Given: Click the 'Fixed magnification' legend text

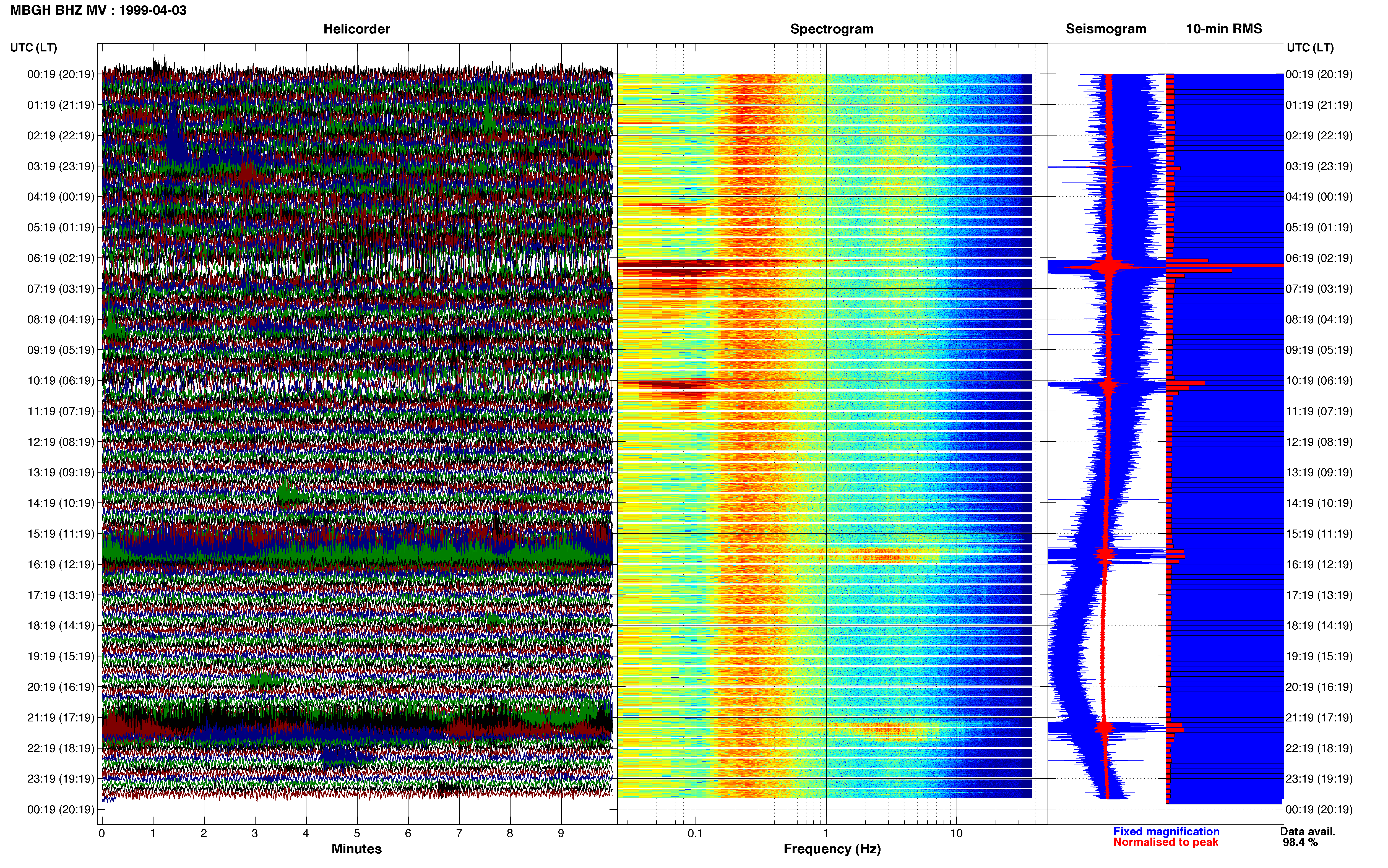Looking at the screenshot, I should (1166, 831).
